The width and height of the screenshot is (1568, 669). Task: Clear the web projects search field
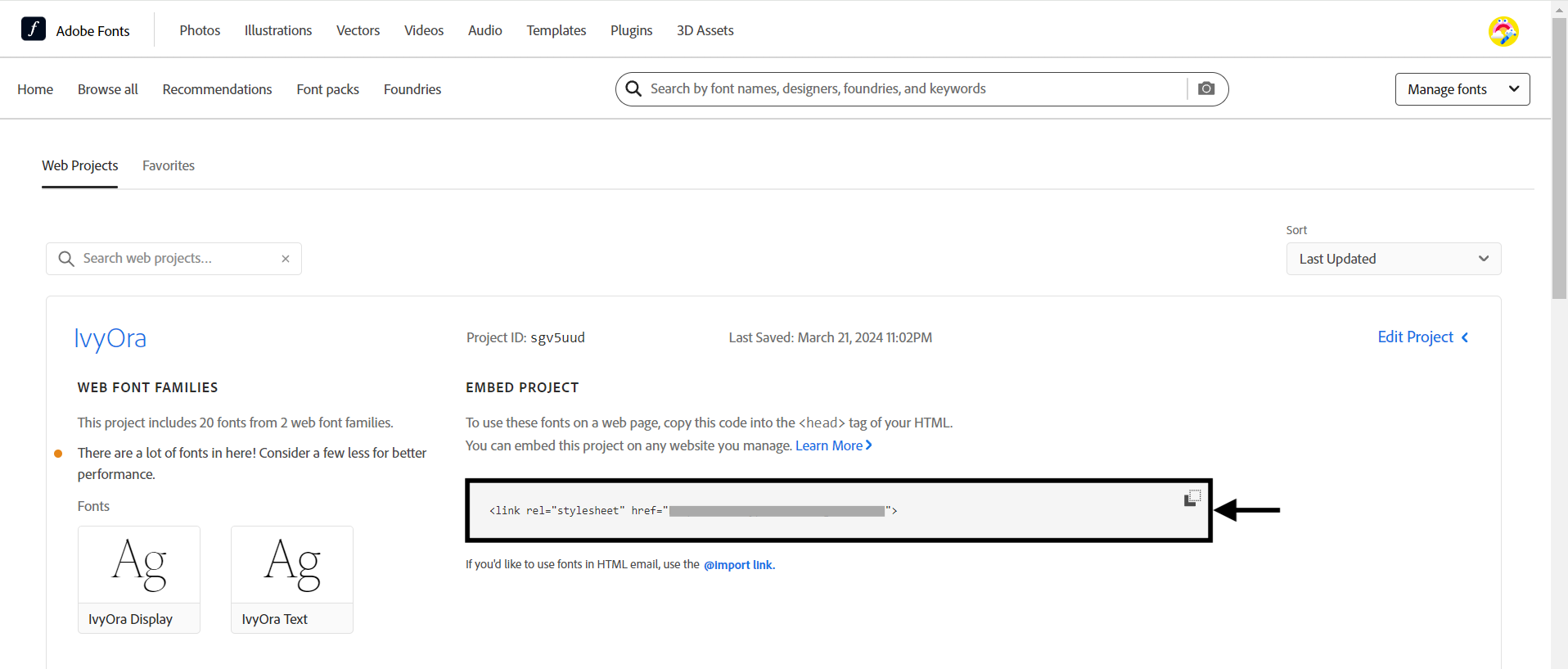[286, 259]
